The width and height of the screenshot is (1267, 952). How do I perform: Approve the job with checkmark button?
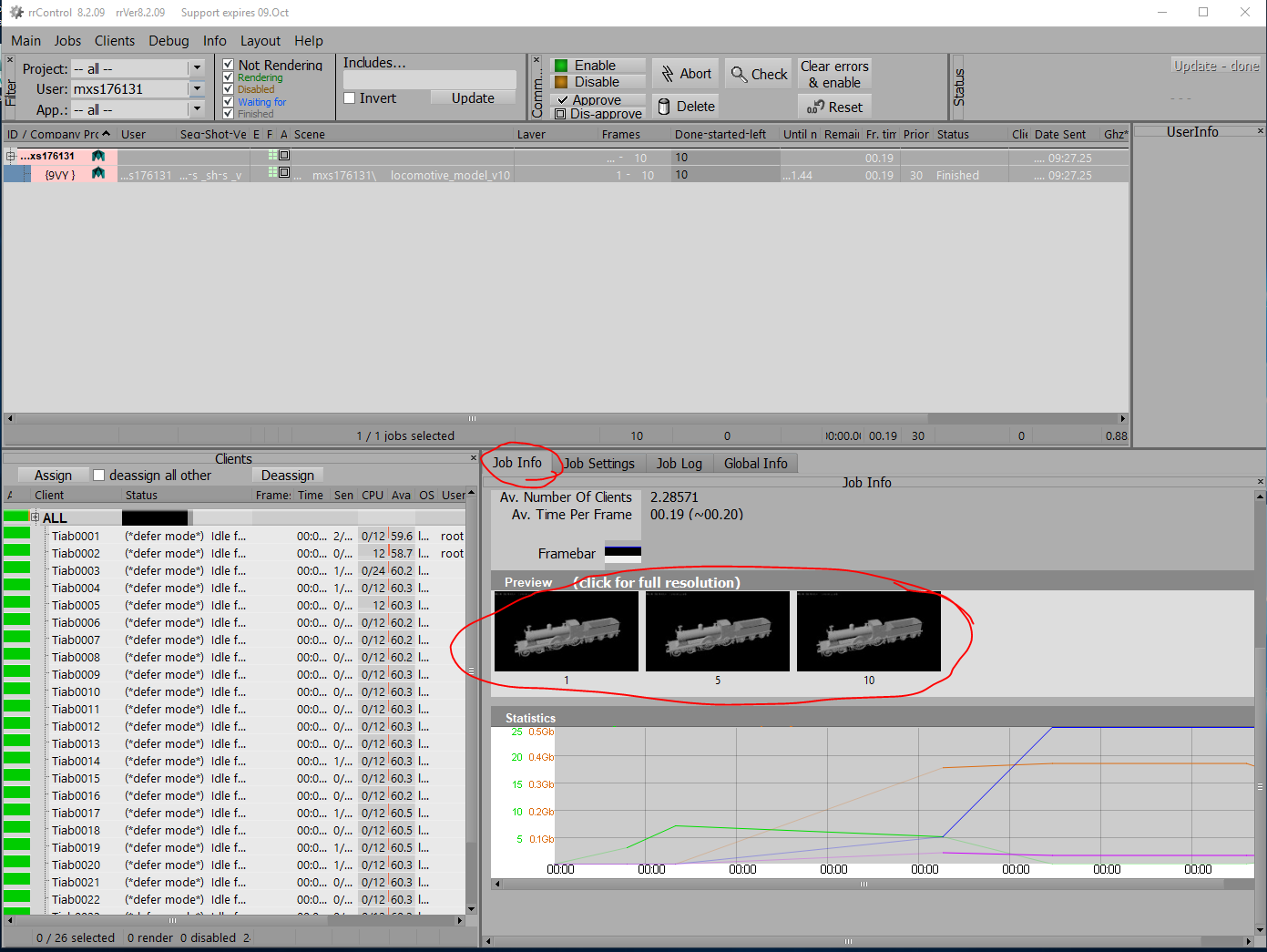(x=598, y=99)
